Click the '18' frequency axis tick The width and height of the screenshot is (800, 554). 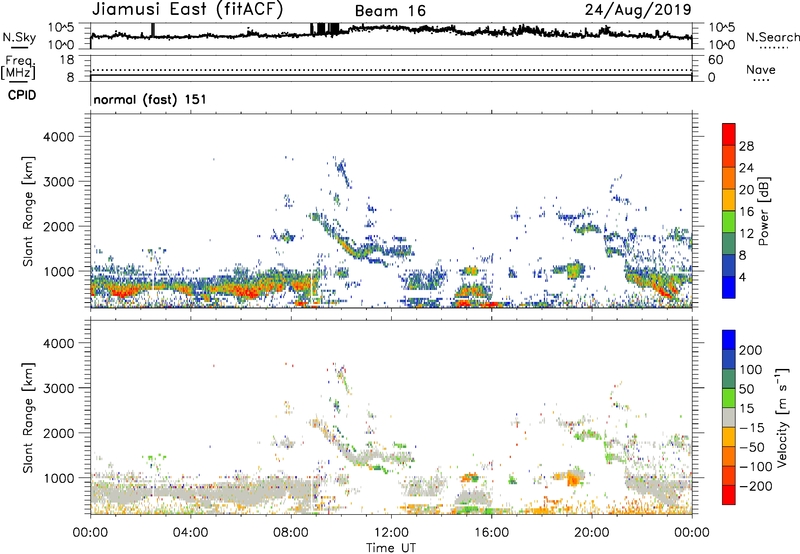(67, 60)
